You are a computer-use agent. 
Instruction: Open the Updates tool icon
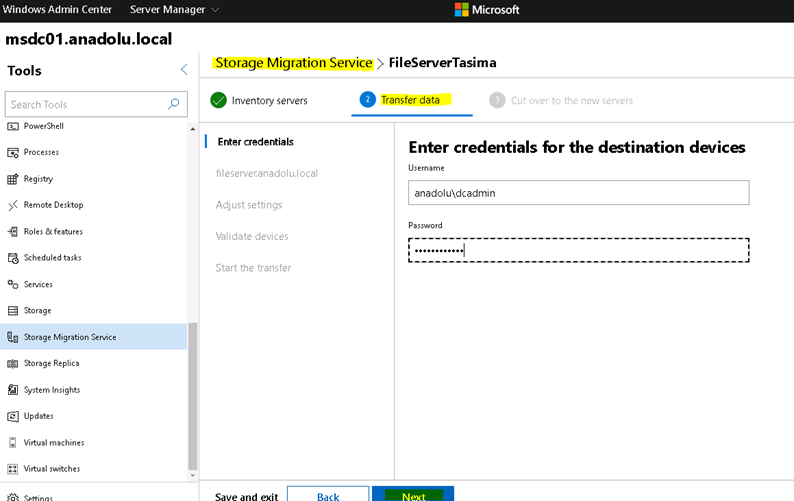[x=13, y=416]
